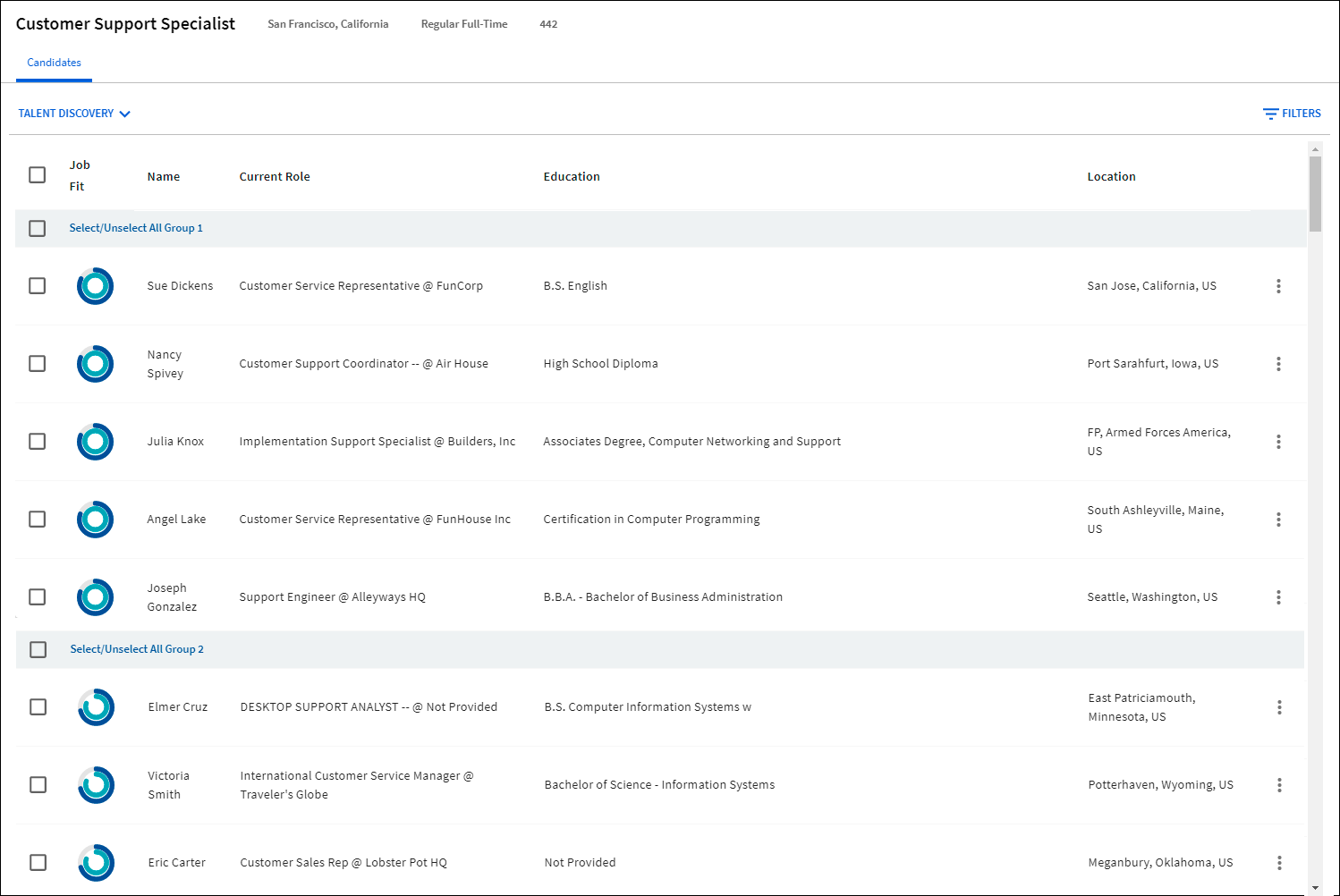Click 'Seattle, Washington, US' location

[1152, 597]
